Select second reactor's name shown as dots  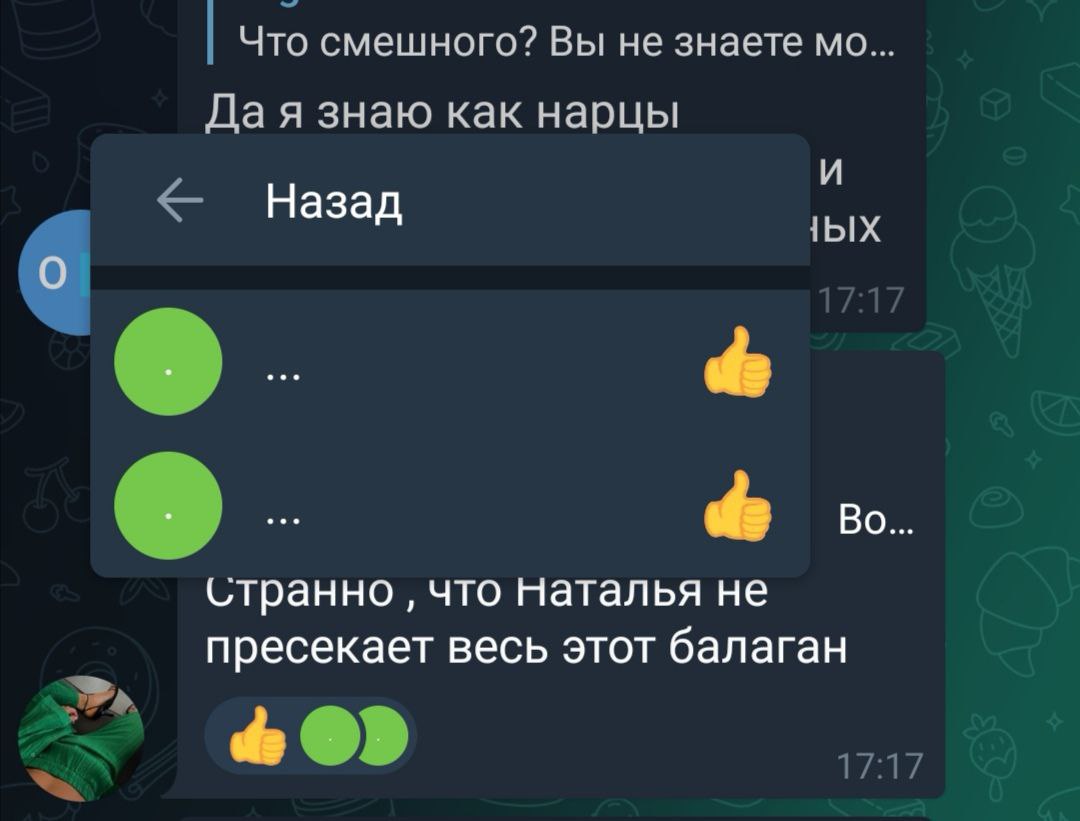click(x=283, y=521)
